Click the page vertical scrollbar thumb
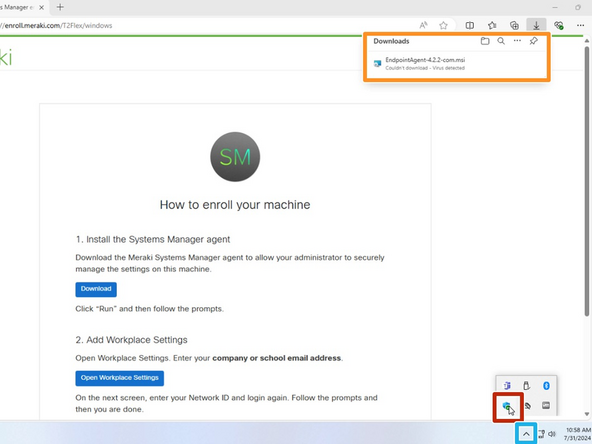 [587, 181]
